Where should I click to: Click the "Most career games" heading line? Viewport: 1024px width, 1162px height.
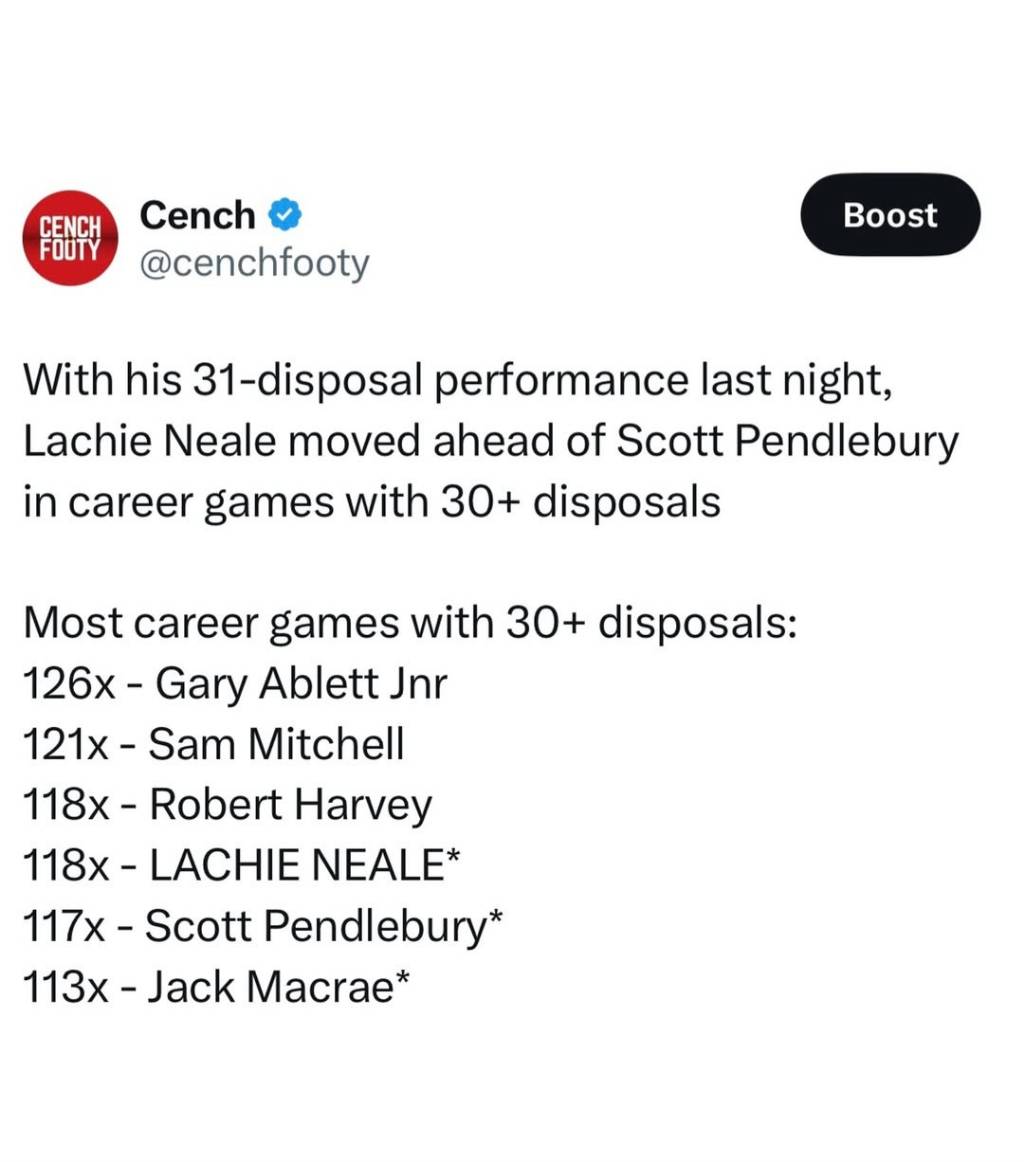pyautogui.click(x=408, y=625)
